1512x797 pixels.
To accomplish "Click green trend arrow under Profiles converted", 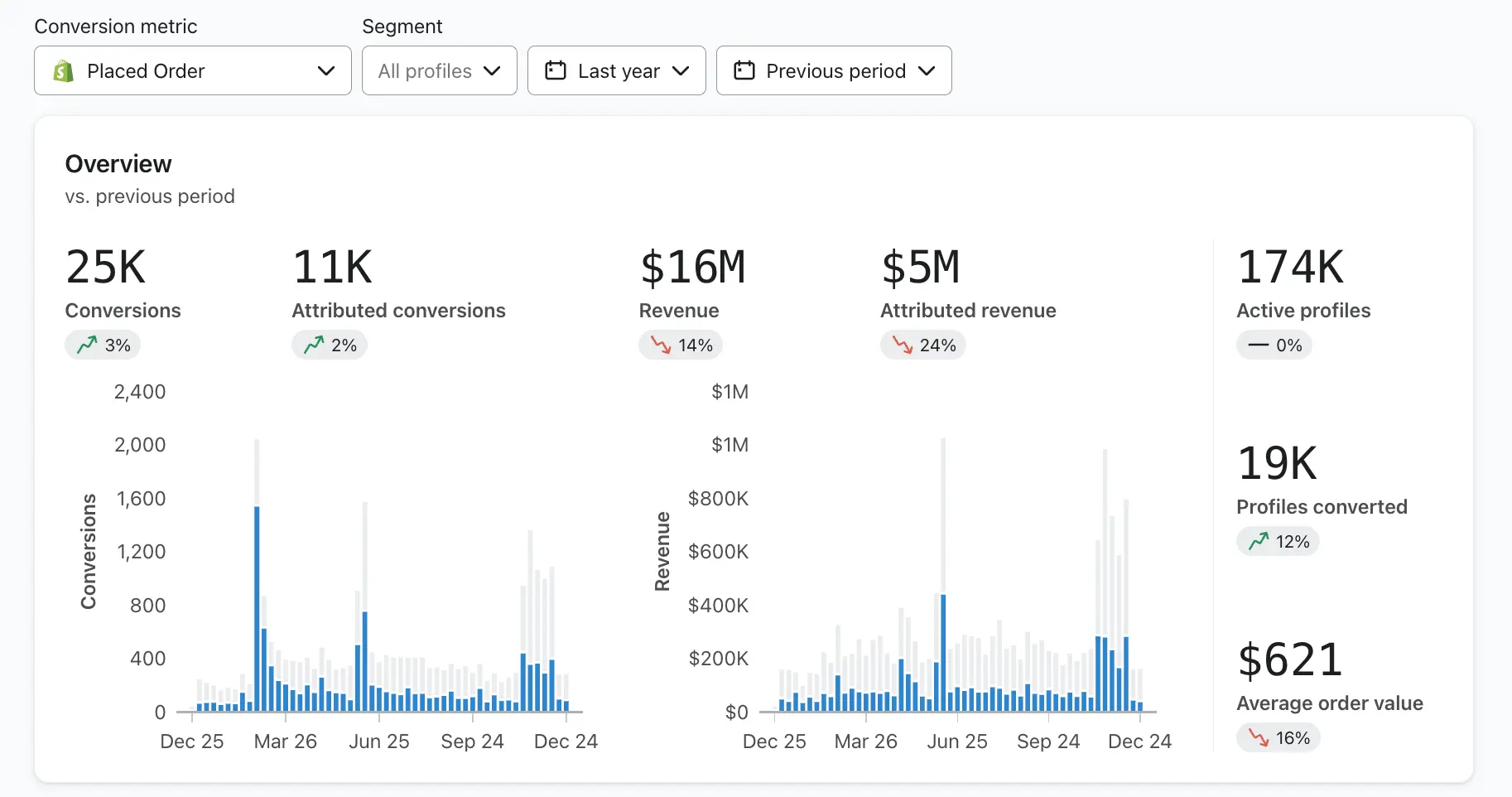I will [1259, 541].
